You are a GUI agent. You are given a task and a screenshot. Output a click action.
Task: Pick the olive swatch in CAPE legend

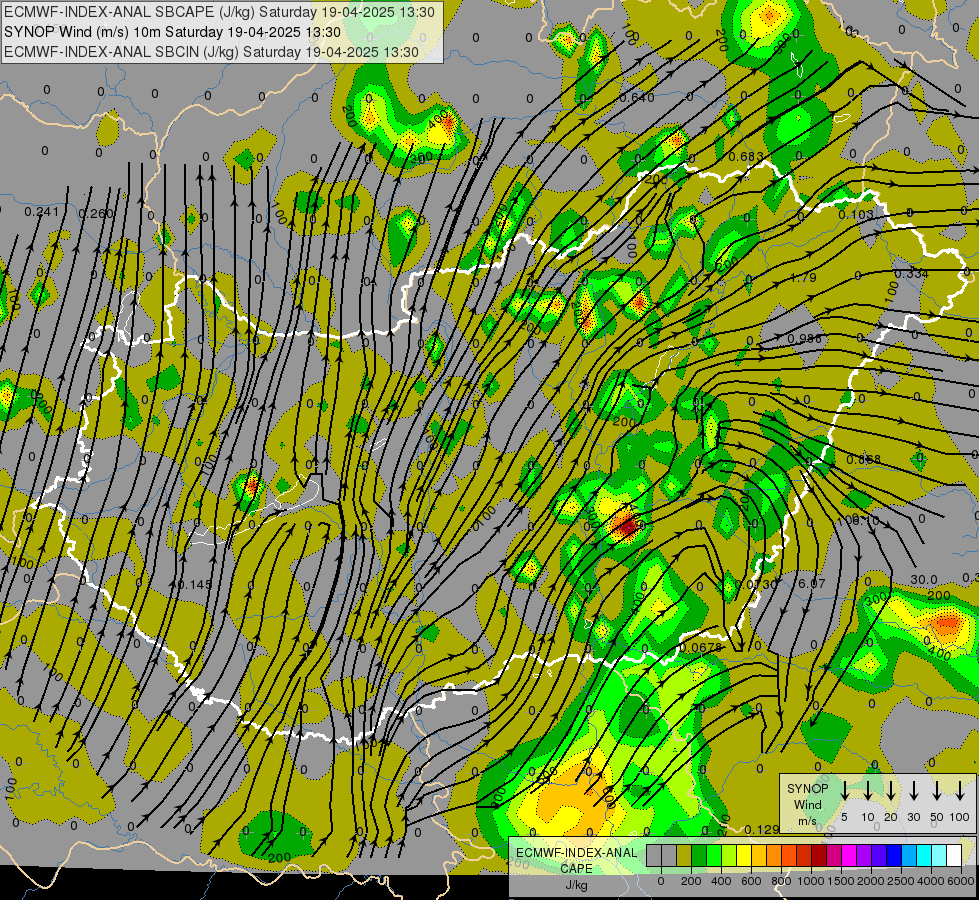point(684,855)
